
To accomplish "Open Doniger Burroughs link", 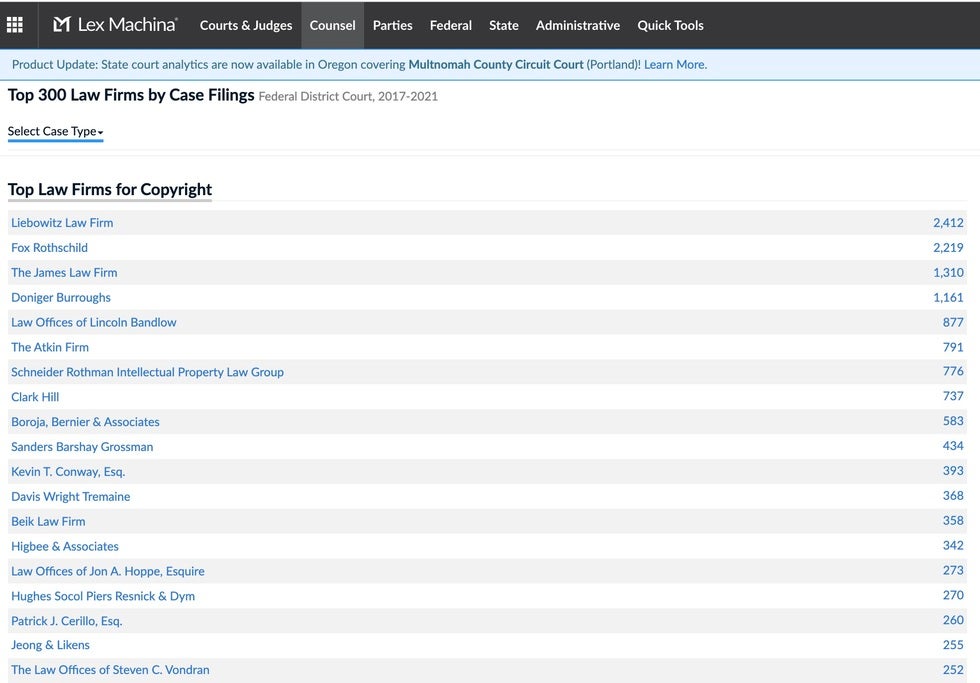I will point(61,297).
